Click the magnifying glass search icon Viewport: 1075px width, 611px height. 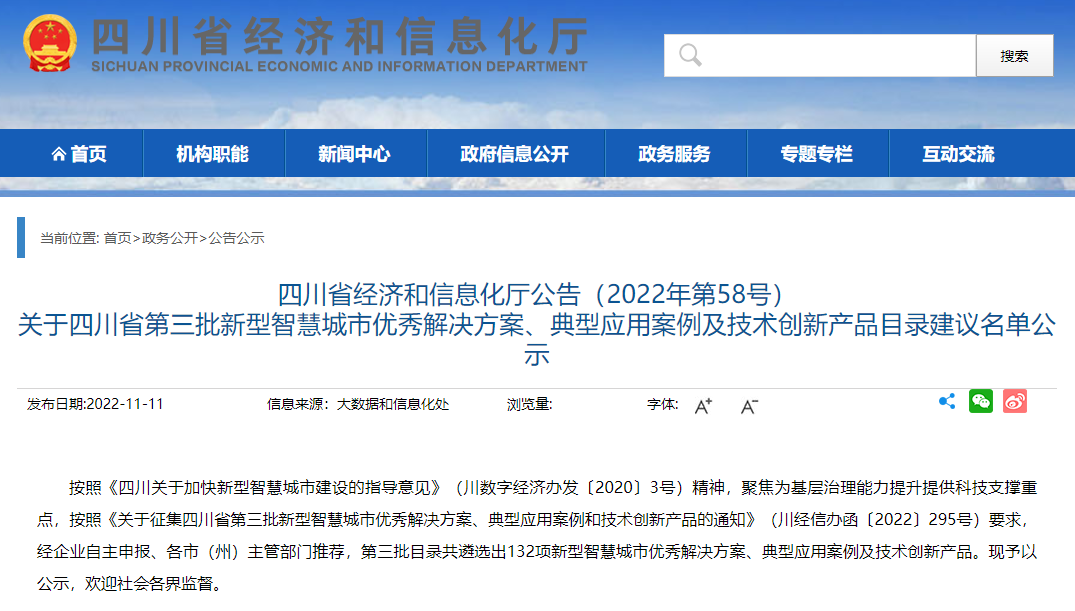coord(690,55)
